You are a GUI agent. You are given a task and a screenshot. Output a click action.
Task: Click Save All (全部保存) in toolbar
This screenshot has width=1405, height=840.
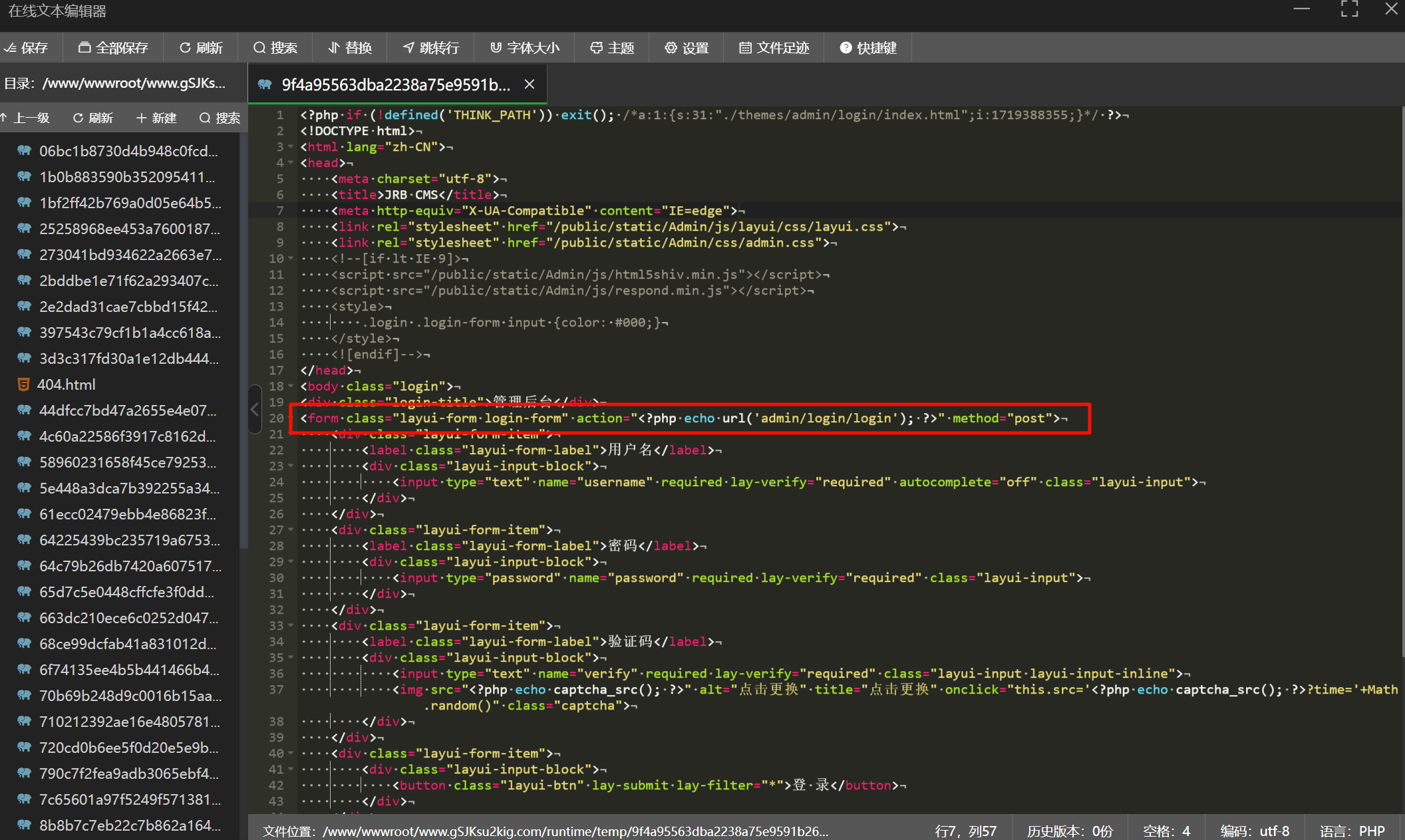pyautogui.click(x=113, y=48)
